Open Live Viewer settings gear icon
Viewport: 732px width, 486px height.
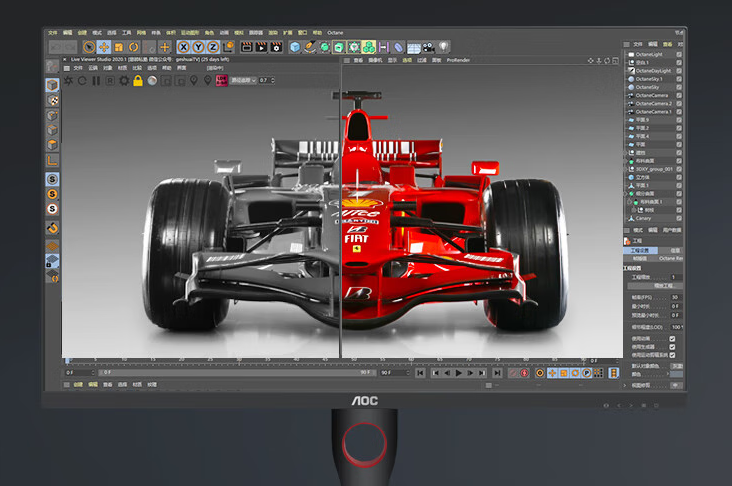[123, 80]
